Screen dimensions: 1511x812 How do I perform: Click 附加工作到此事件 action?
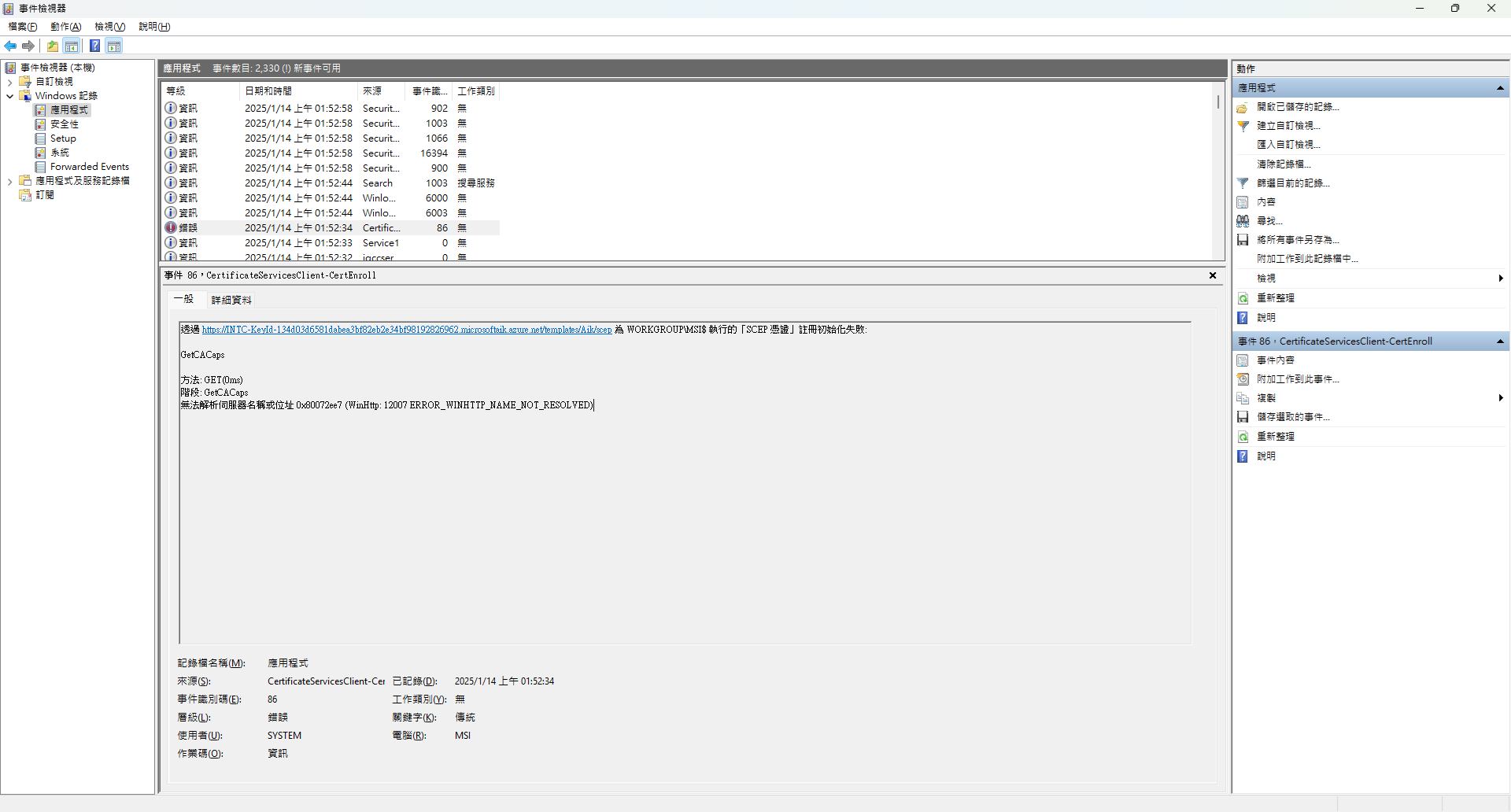(1297, 379)
